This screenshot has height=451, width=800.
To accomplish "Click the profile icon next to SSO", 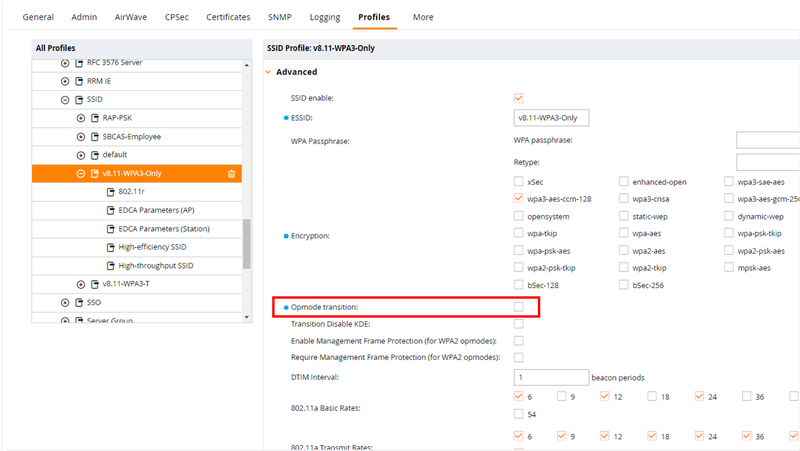I will tap(79, 303).
